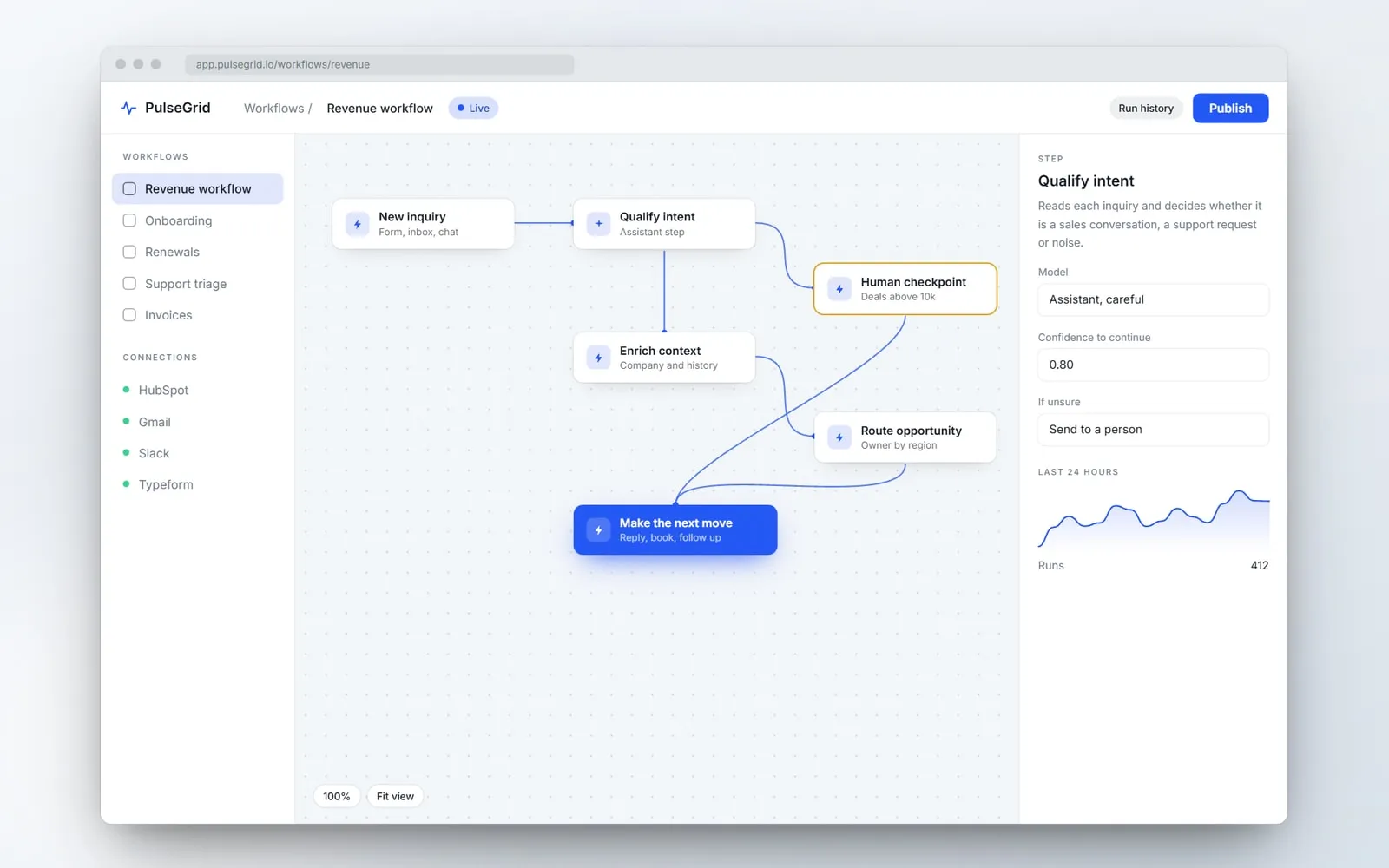Click the green status dot beside Gmail
Image resolution: width=1389 pixels, height=868 pixels.
point(127,421)
